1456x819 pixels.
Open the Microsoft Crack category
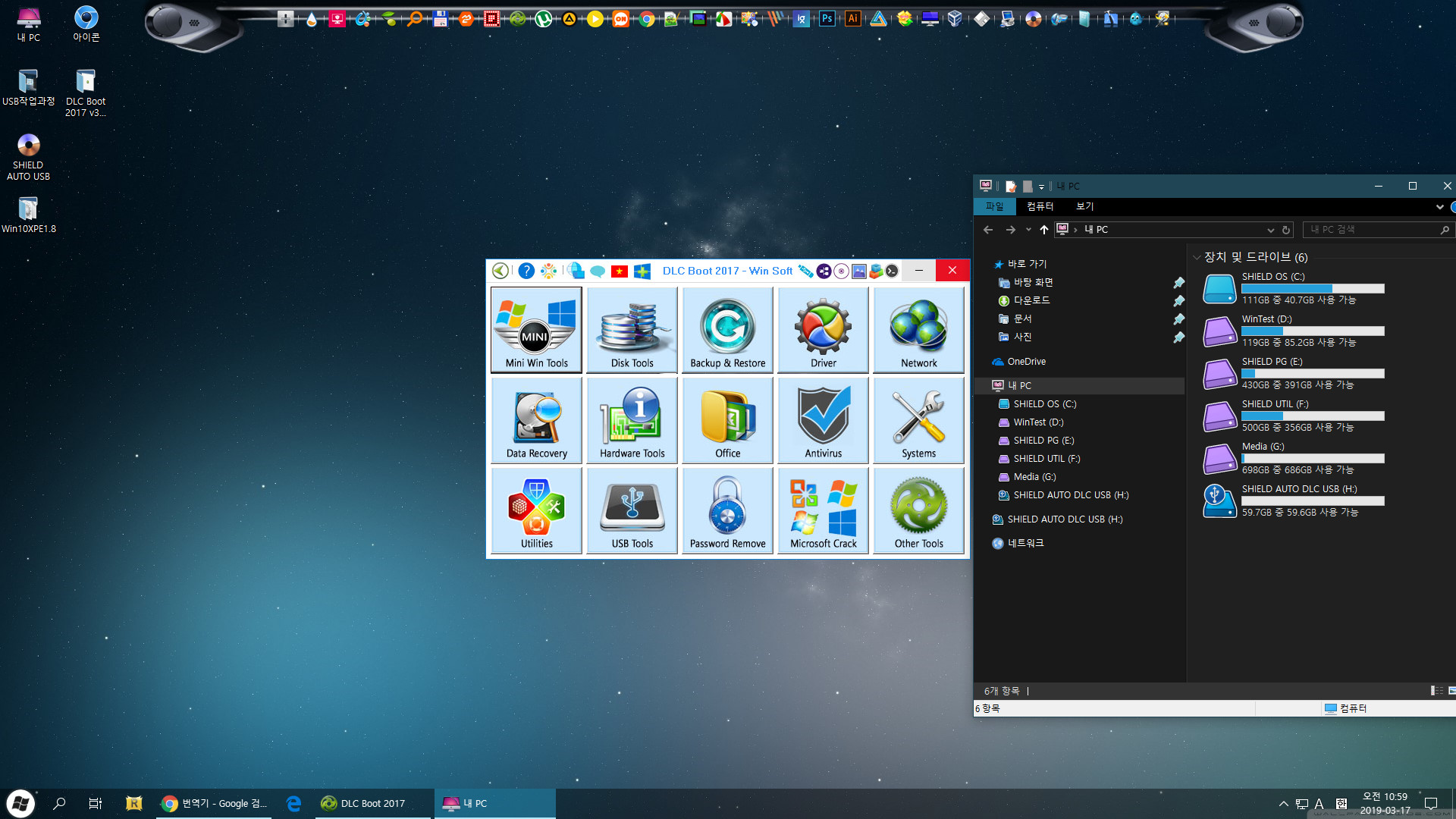point(823,510)
